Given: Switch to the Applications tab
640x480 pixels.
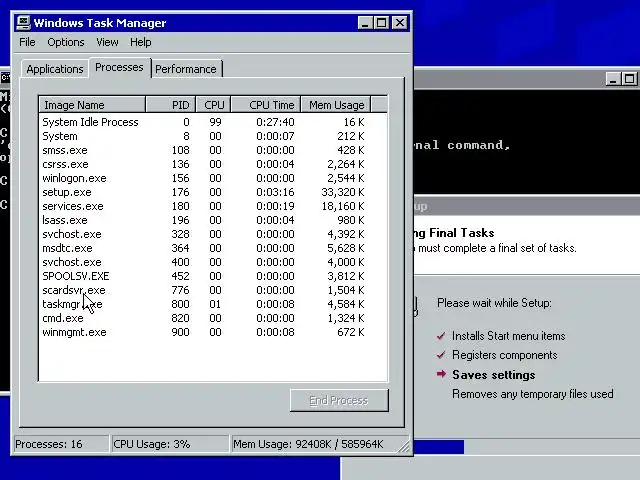Looking at the screenshot, I should point(55,69).
